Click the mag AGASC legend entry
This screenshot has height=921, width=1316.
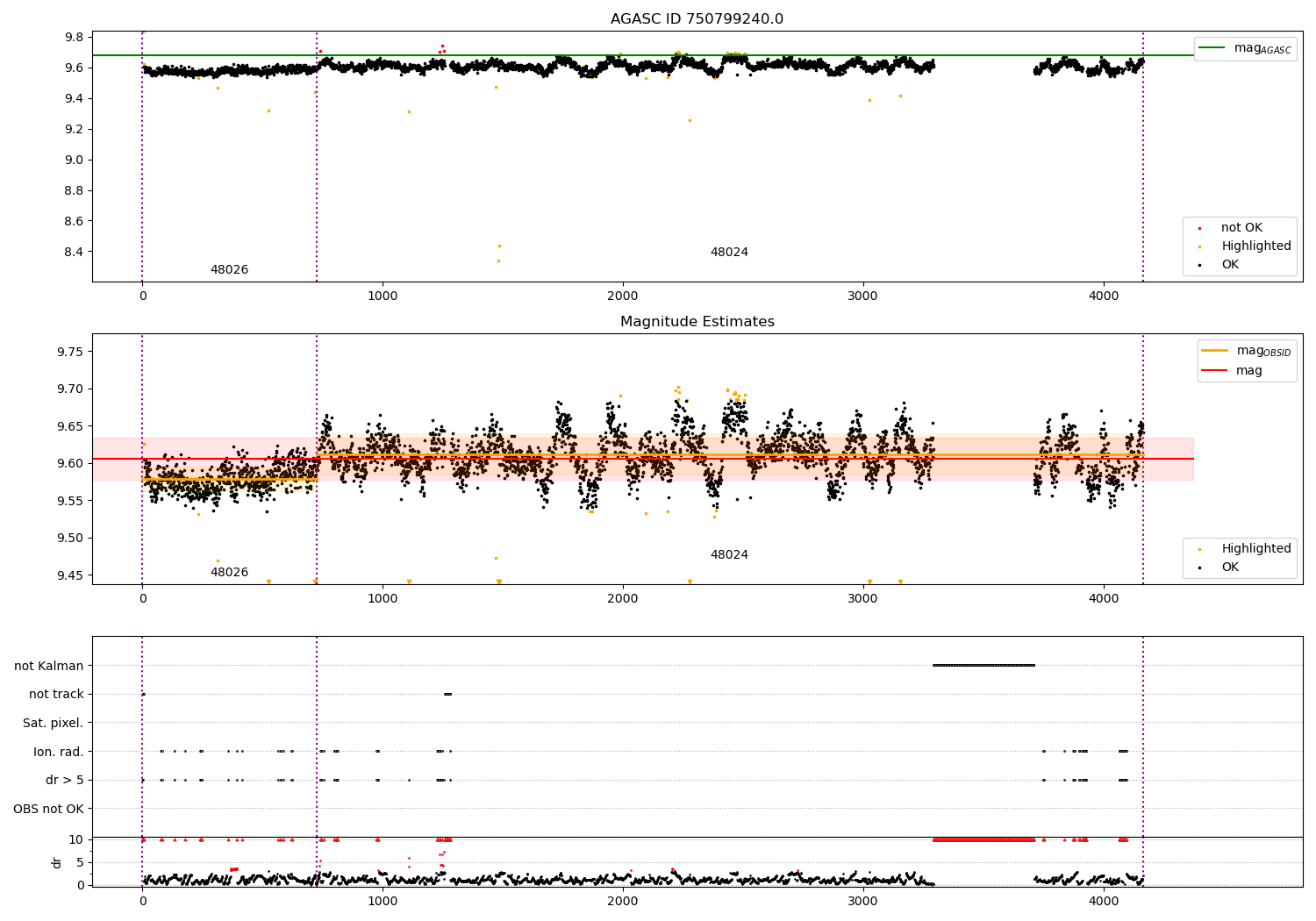pyautogui.click(x=1246, y=48)
